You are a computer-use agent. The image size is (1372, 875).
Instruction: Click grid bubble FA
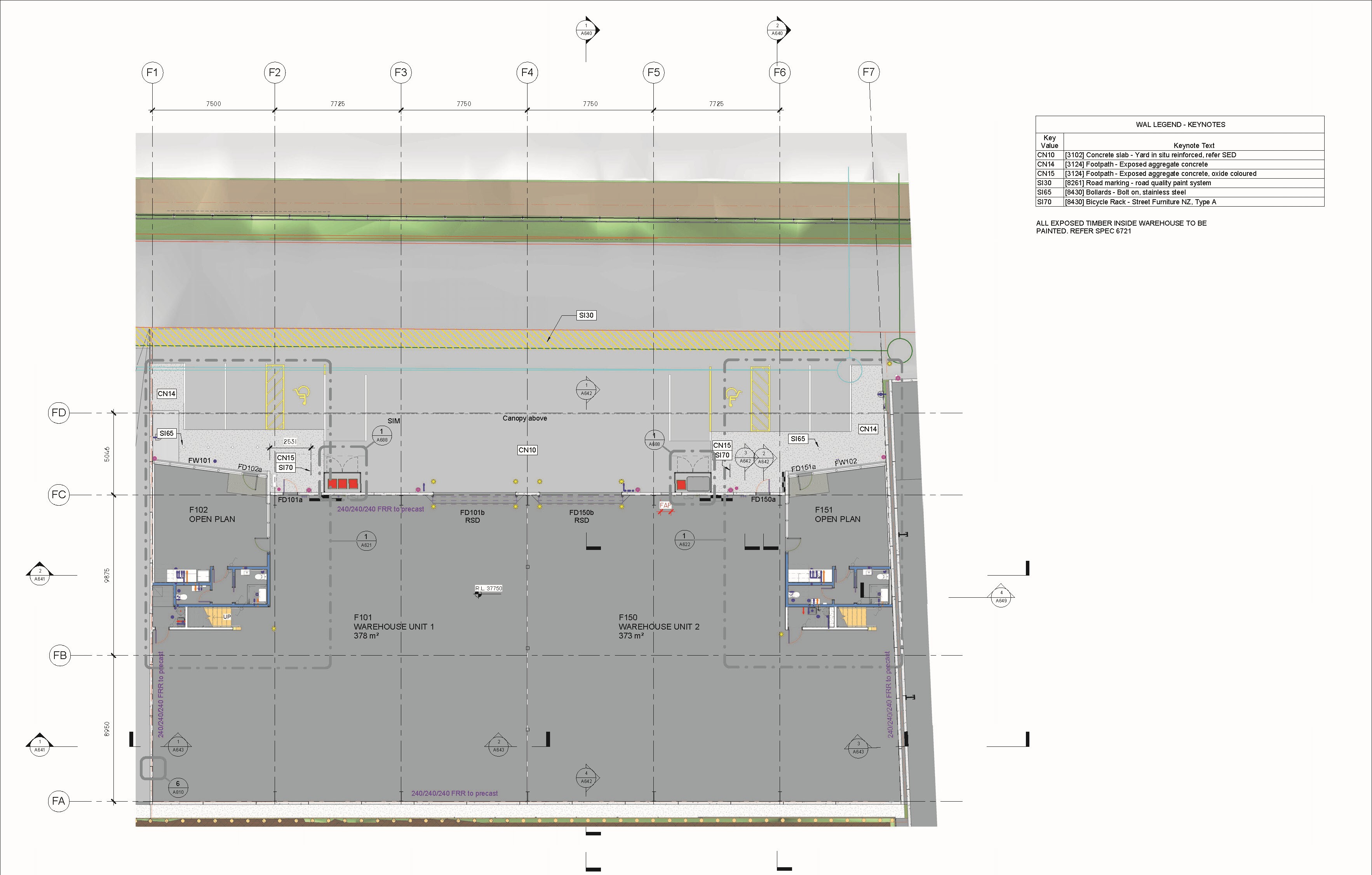pyautogui.click(x=58, y=801)
